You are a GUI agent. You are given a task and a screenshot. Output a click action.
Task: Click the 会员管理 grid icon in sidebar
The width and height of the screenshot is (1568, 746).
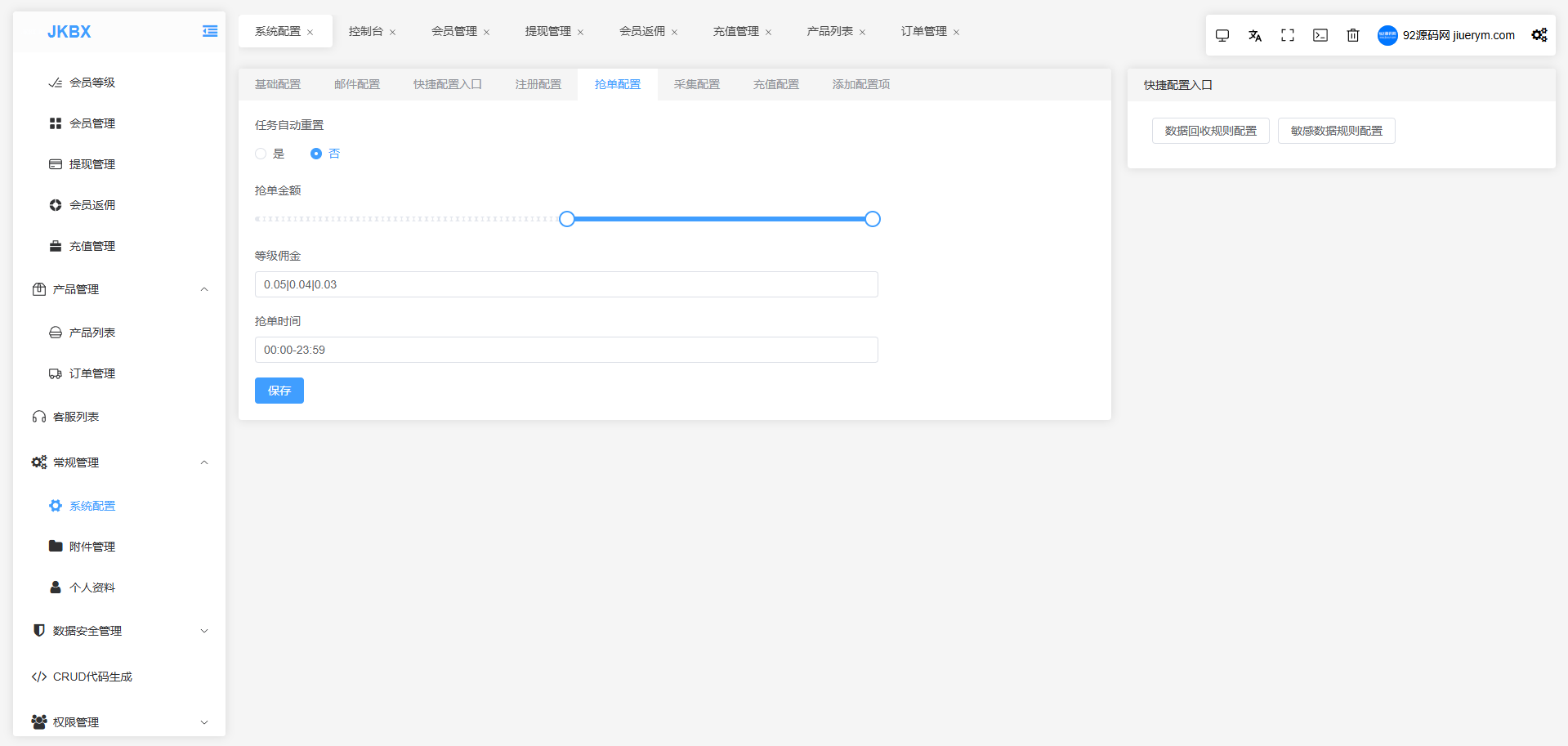(56, 123)
